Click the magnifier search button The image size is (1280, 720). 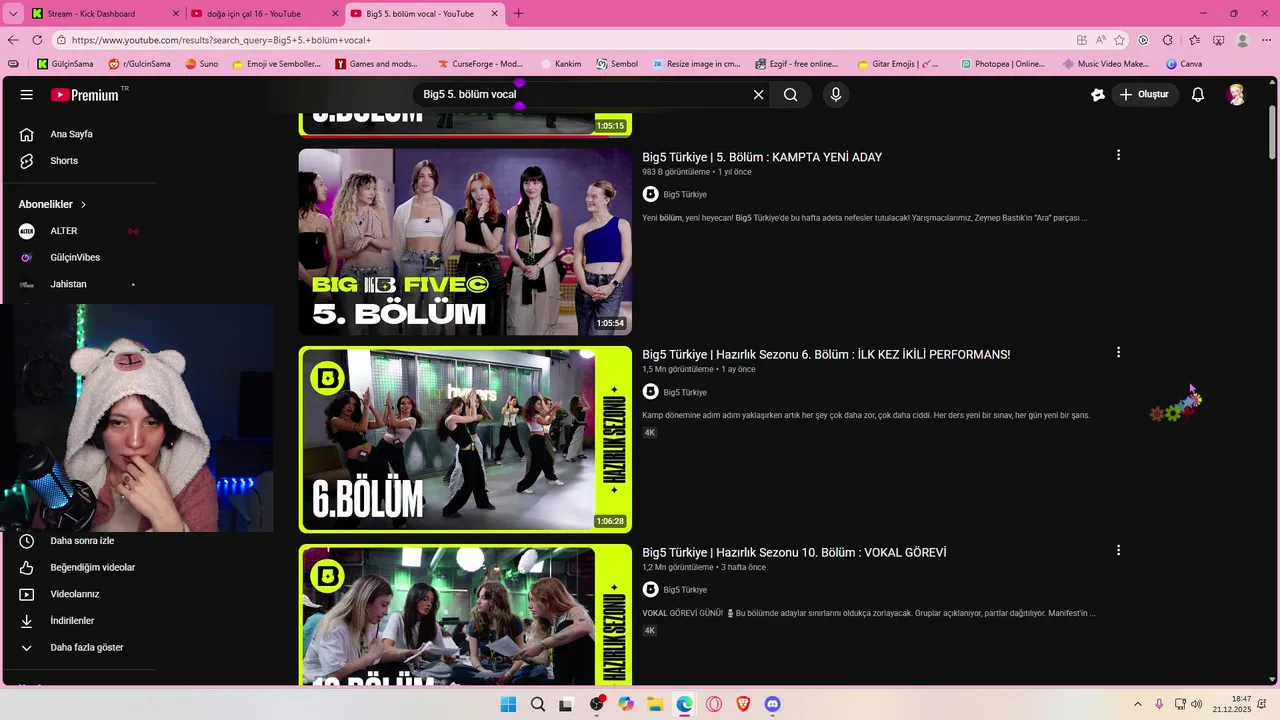[x=790, y=94]
